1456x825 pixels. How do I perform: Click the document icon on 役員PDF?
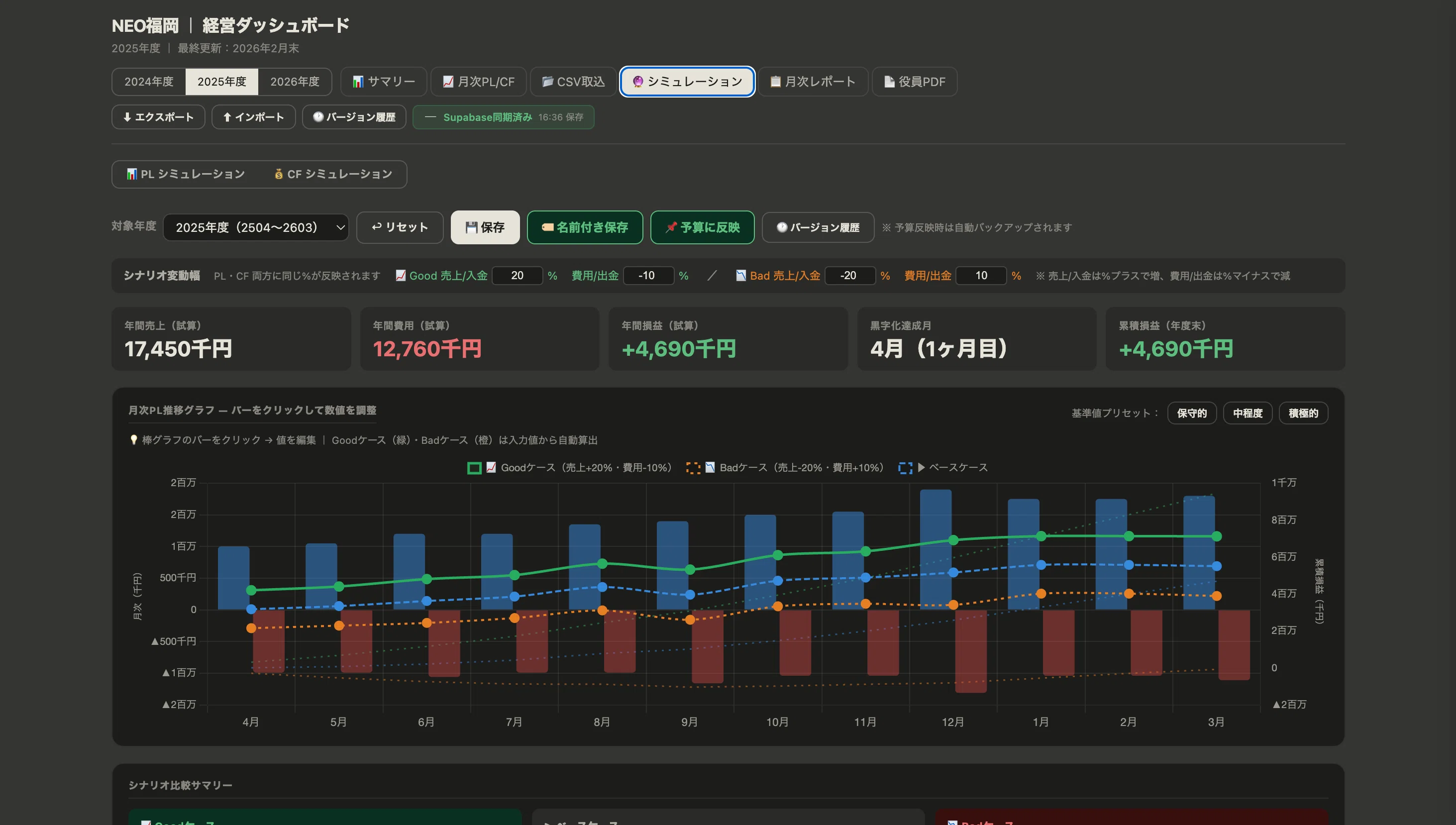[889, 82]
